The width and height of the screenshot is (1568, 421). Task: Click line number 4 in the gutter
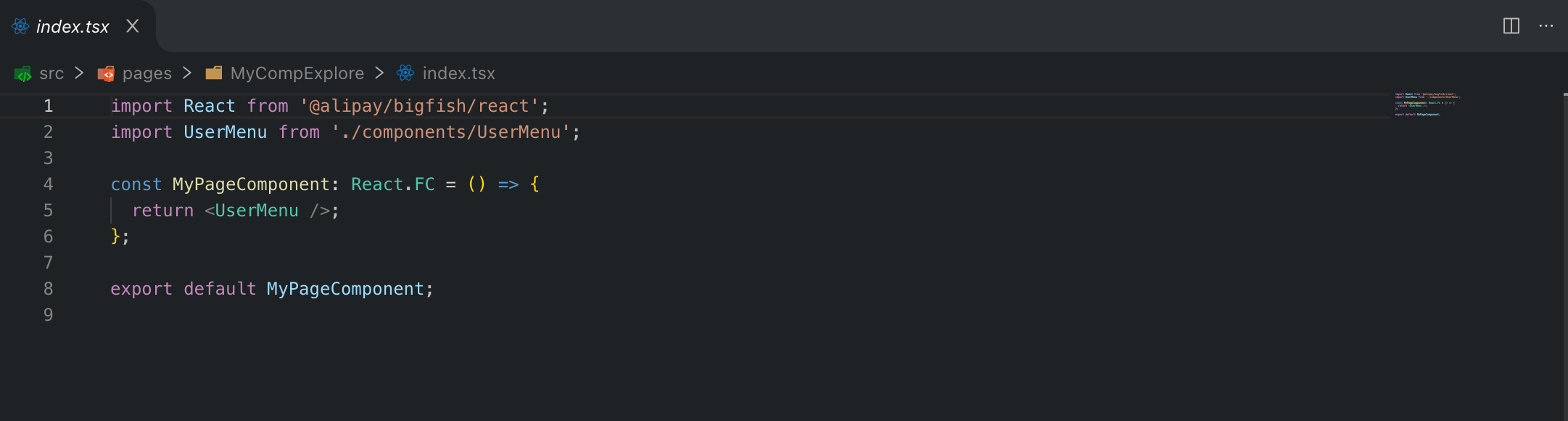(x=48, y=184)
